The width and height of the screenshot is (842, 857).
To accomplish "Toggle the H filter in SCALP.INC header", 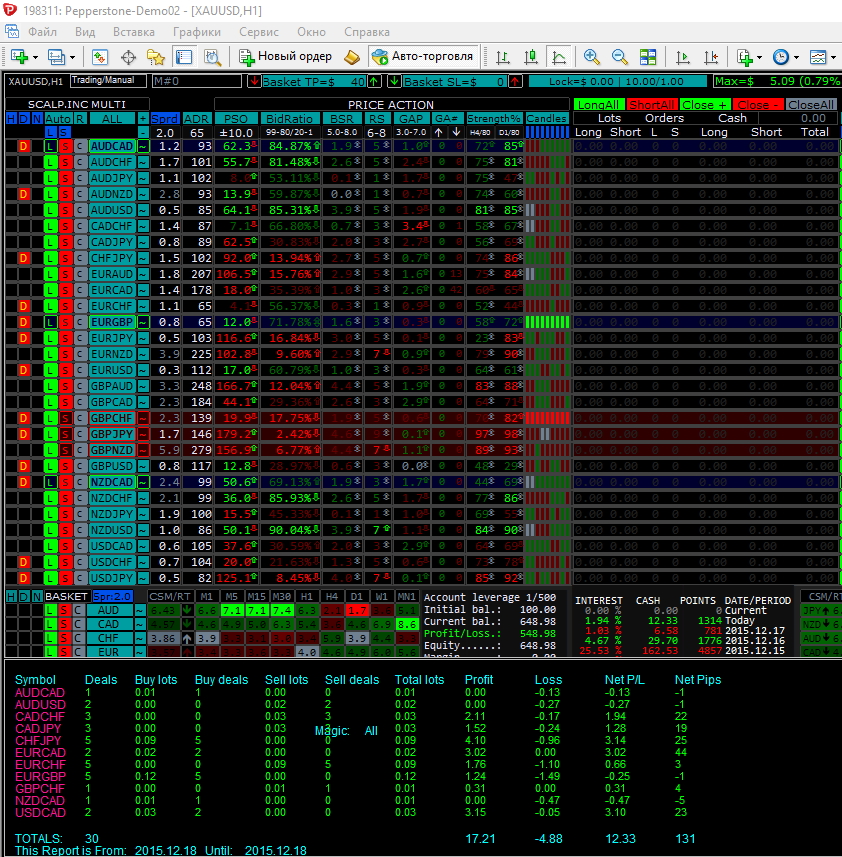I will click(x=11, y=119).
